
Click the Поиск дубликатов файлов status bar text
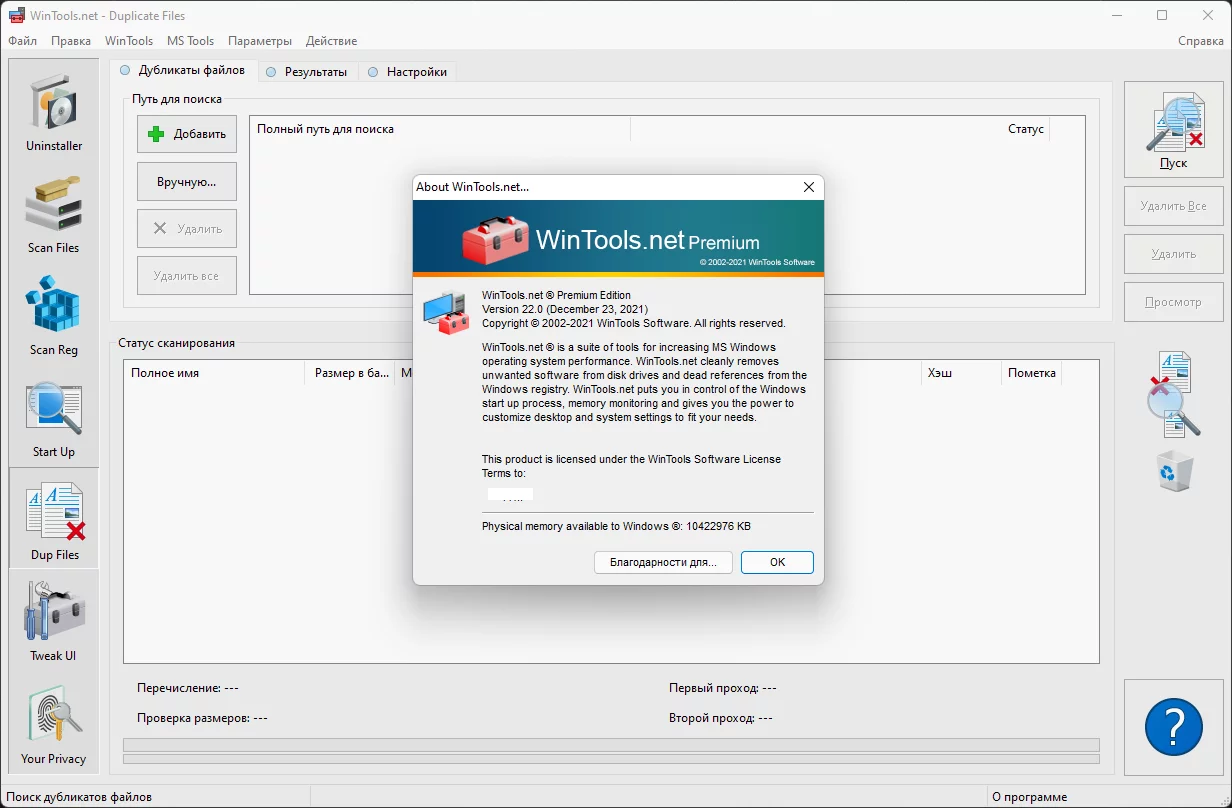pos(79,797)
